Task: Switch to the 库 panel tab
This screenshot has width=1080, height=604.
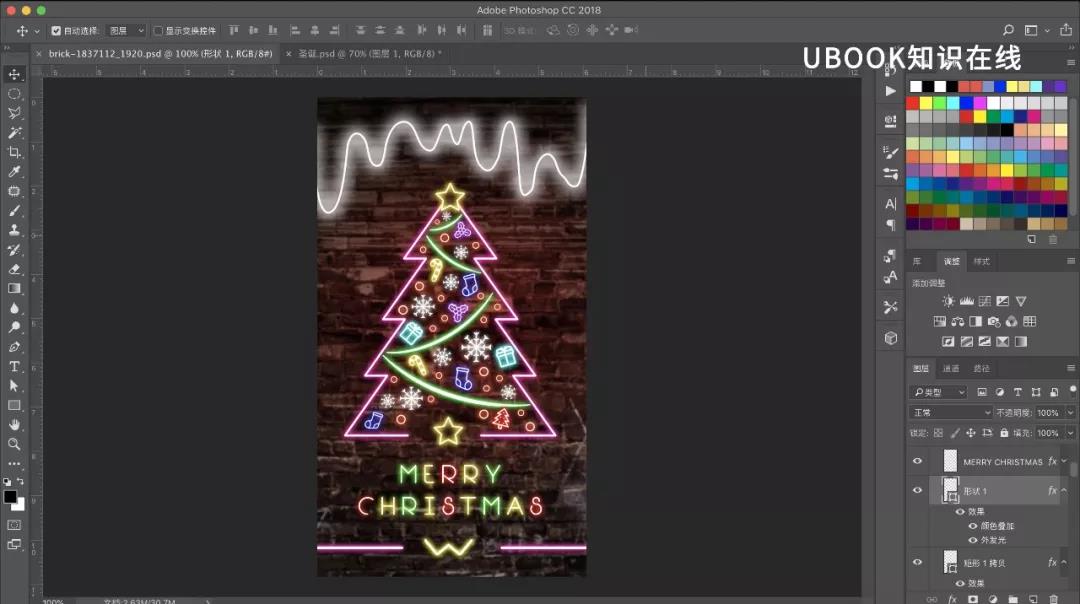Action: [x=917, y=262]
